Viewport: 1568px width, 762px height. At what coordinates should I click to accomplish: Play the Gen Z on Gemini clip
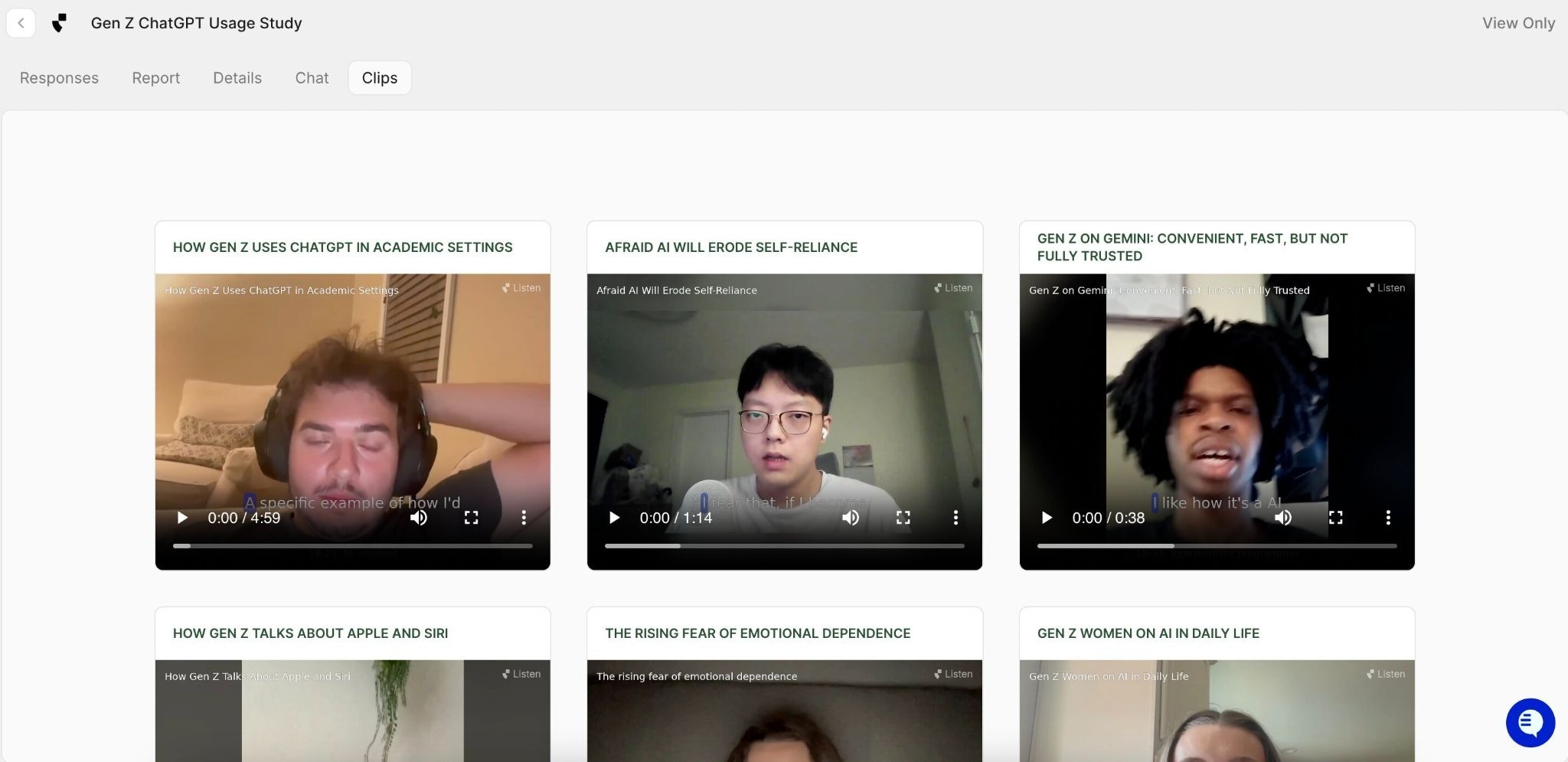pyautogui.click(x=1047, y=518)
